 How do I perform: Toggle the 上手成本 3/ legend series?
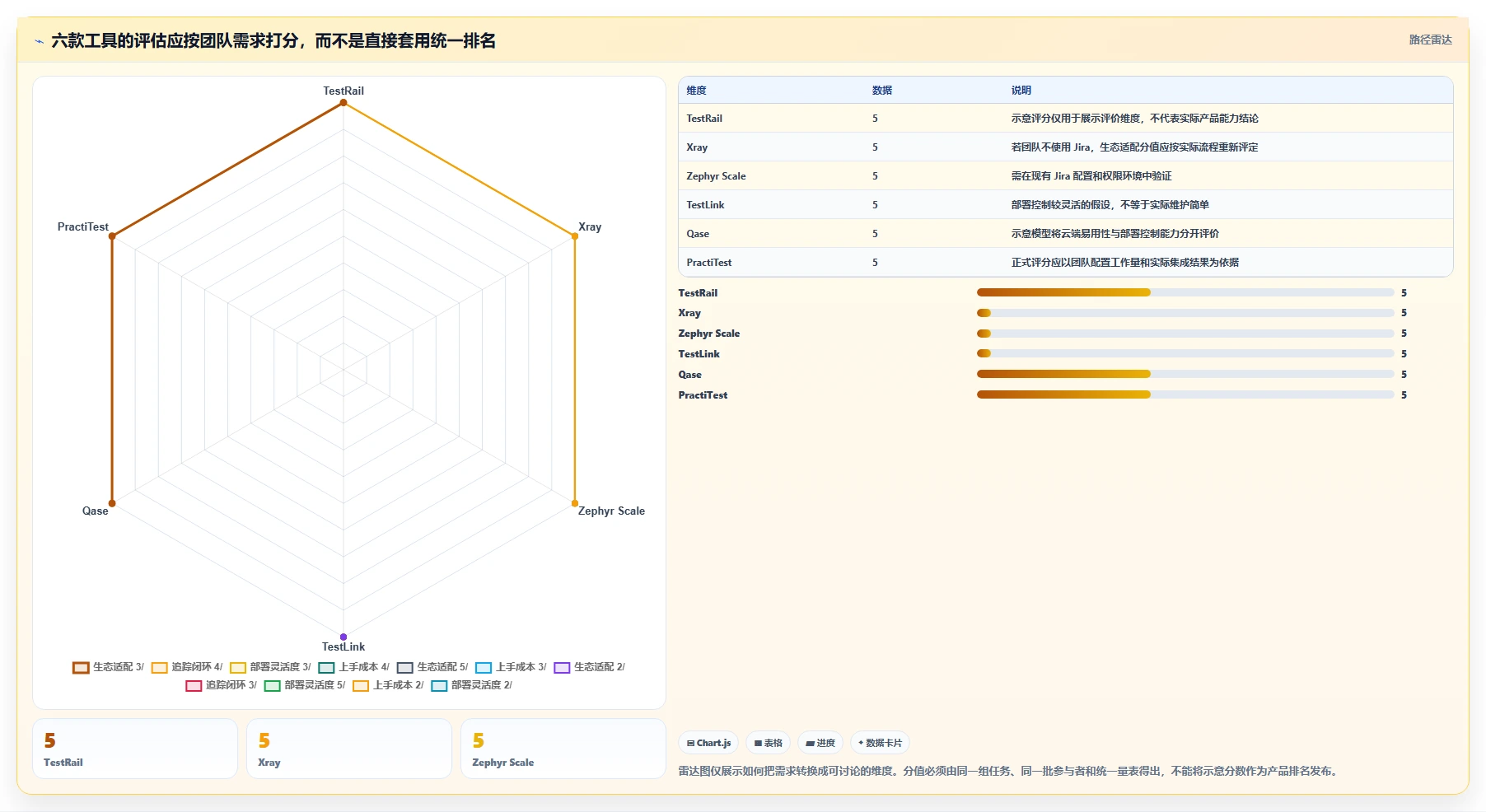(511, 667)
